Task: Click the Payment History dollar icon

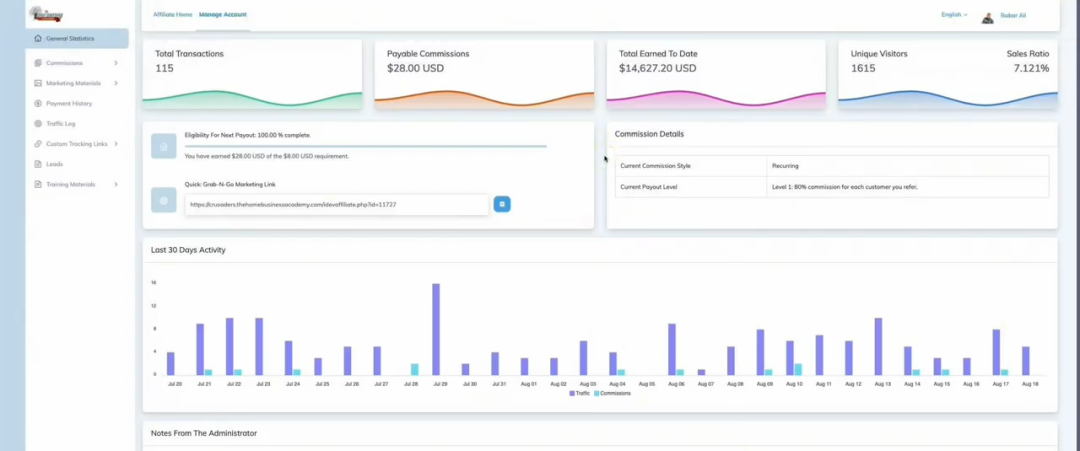Action: click(38, 103)
